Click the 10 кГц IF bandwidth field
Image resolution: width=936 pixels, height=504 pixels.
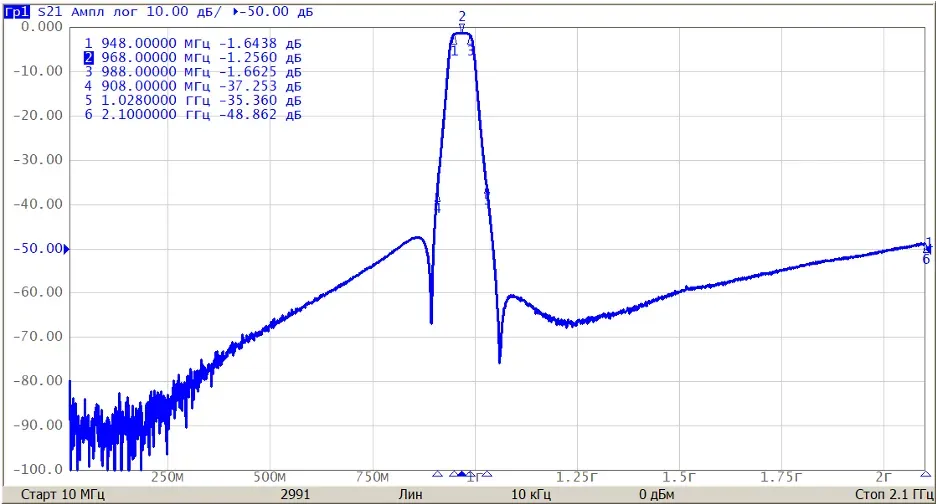pos(531,494)
